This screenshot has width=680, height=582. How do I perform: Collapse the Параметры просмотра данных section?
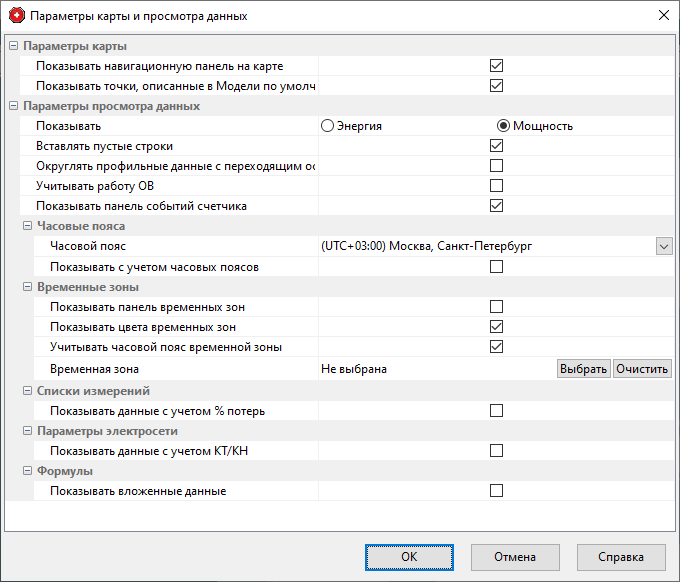click(x=13, y=106)
